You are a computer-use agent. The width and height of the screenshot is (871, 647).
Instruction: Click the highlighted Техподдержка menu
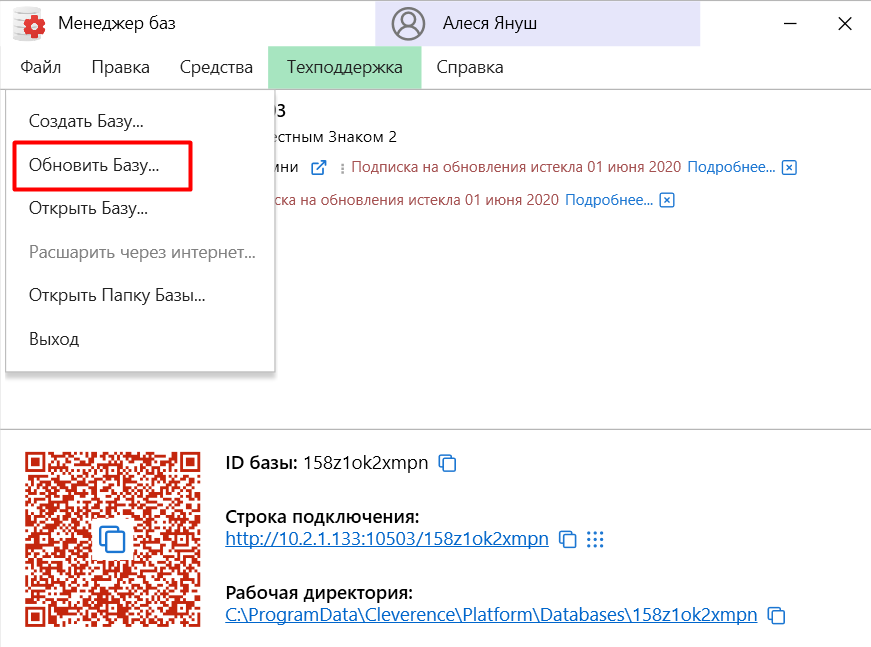pyautogui.click(x=344, y=67)
